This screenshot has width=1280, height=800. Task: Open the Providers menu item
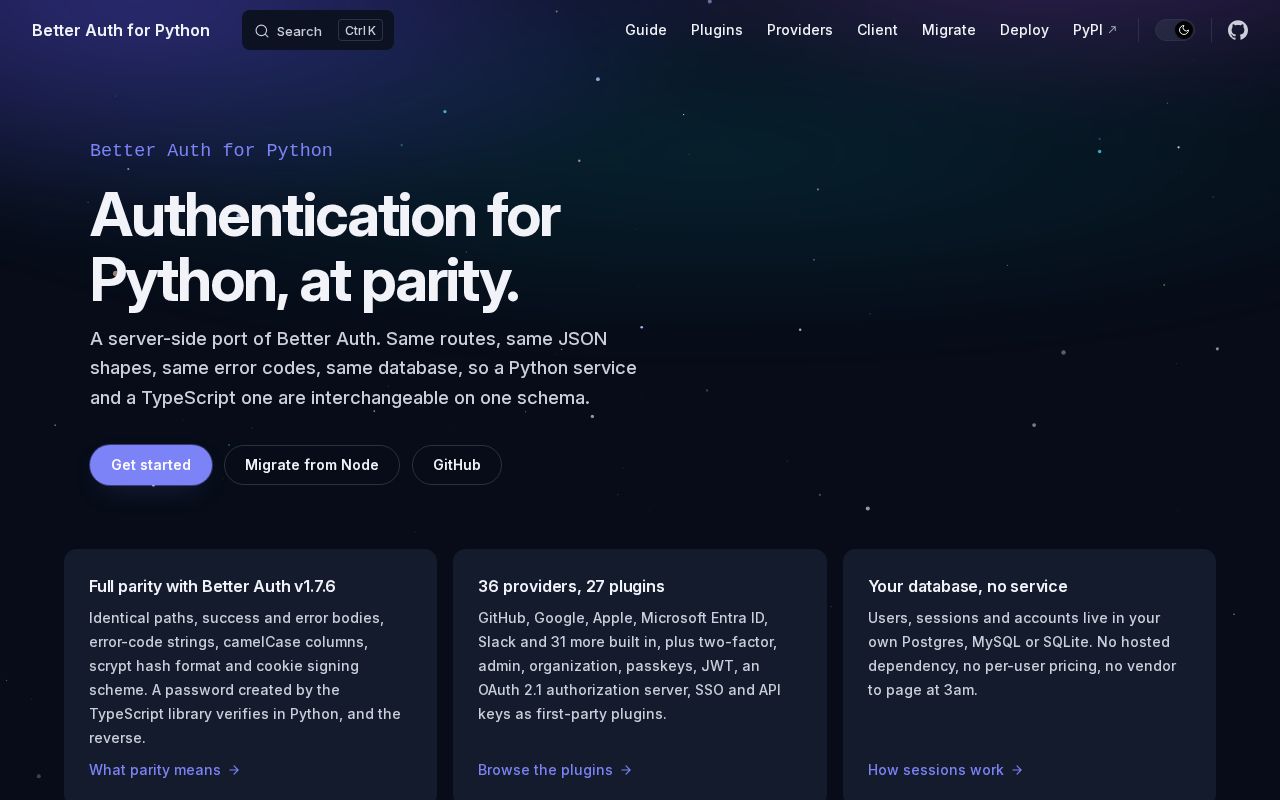click(x=800, y=30)
